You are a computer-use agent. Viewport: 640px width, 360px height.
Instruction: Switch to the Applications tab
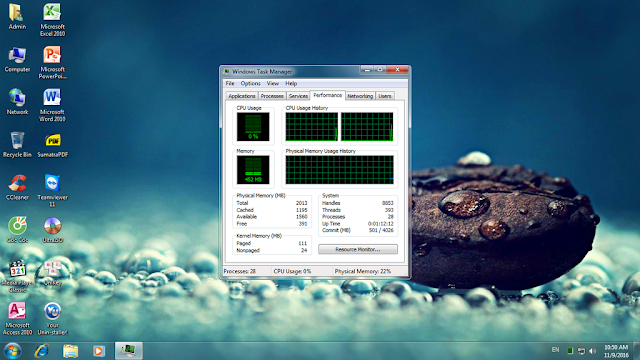tap(242, 96)
